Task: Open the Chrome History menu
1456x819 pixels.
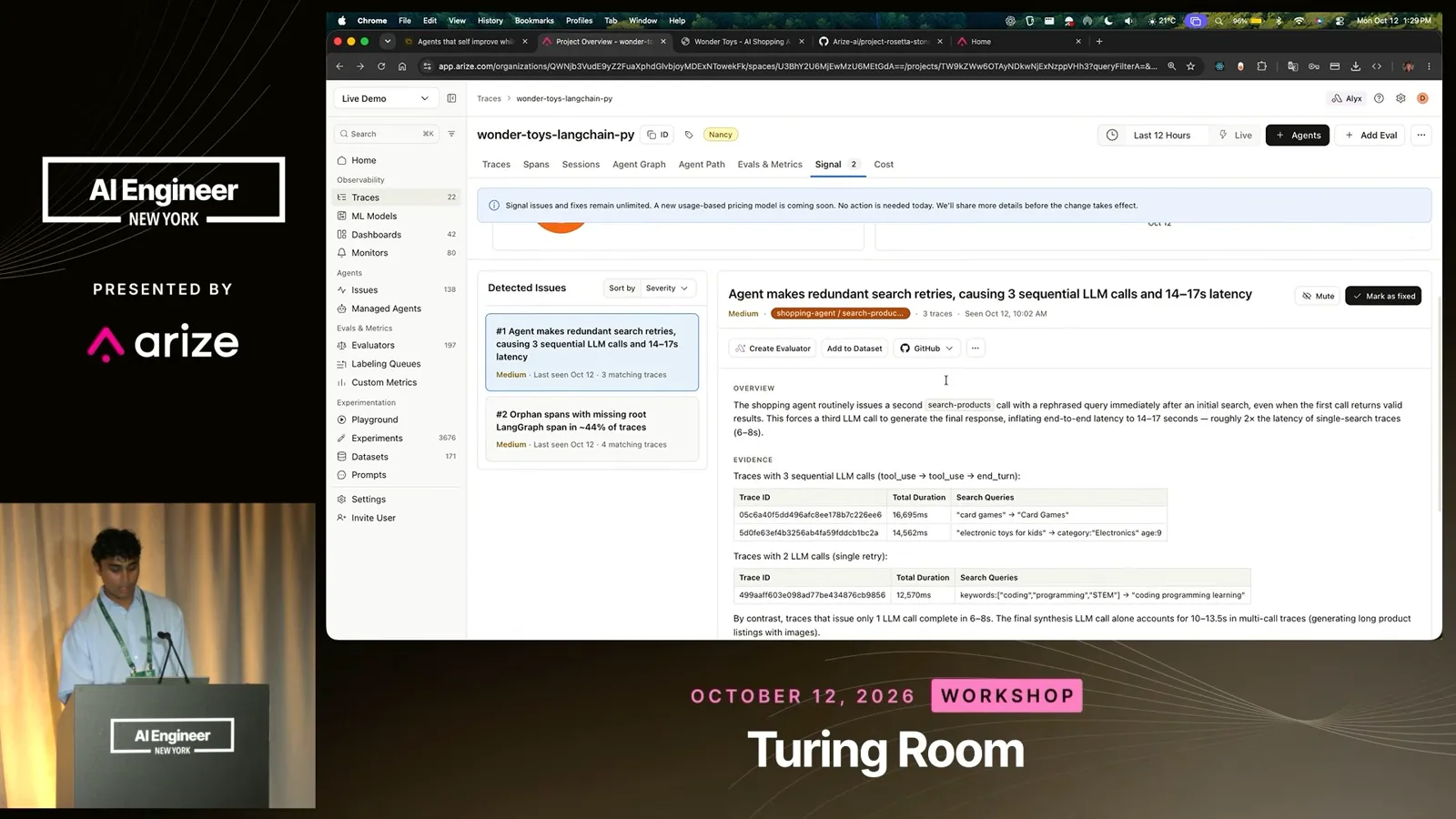Action: pos(490,20)
